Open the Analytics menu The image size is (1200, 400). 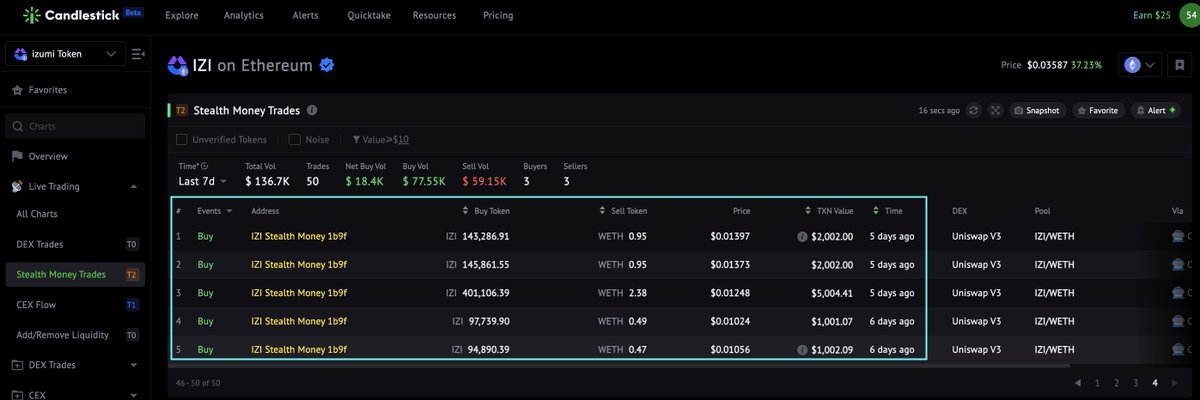click(x=244, y=16)
